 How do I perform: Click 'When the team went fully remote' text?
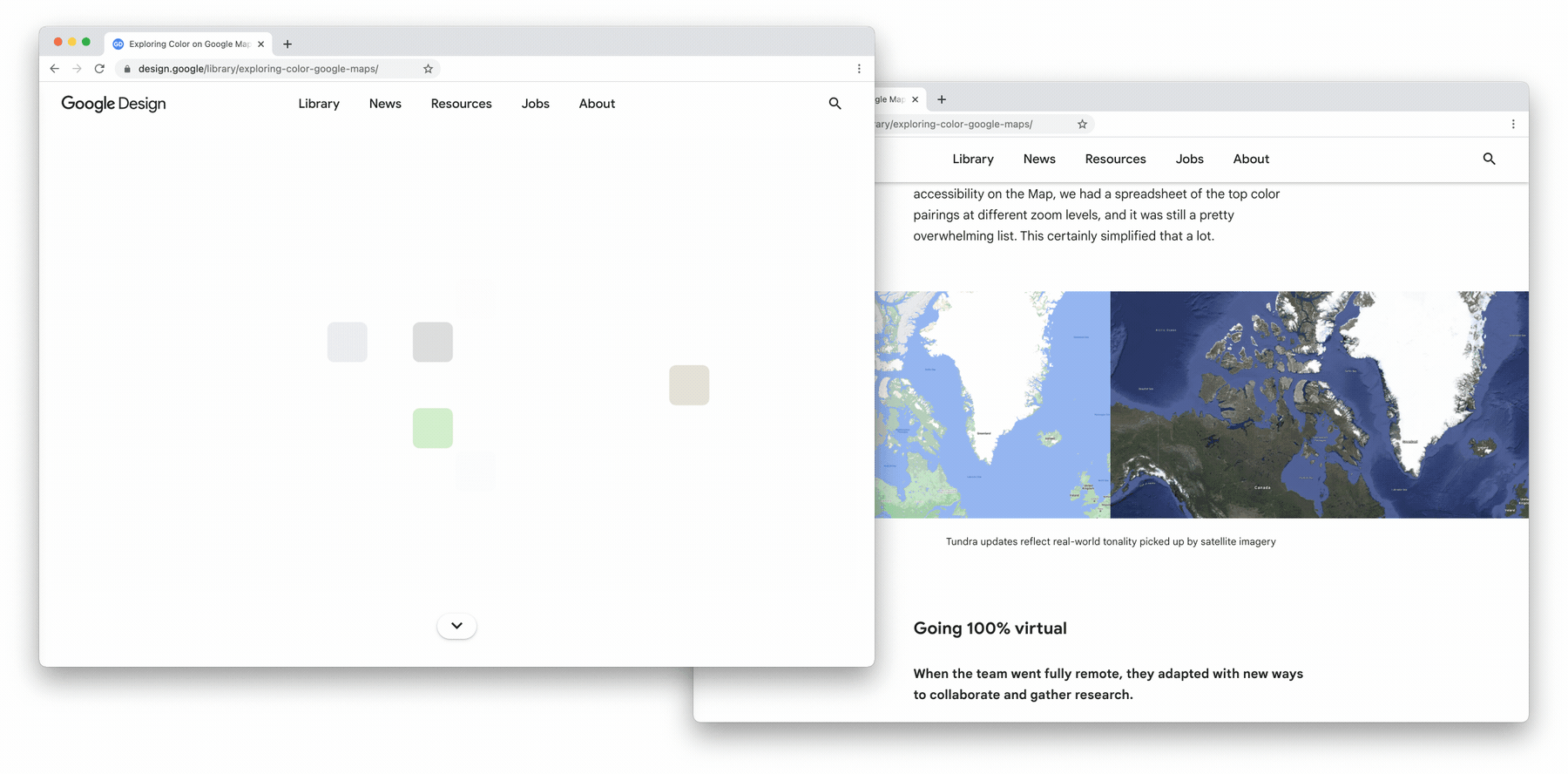pos(1108,684)
